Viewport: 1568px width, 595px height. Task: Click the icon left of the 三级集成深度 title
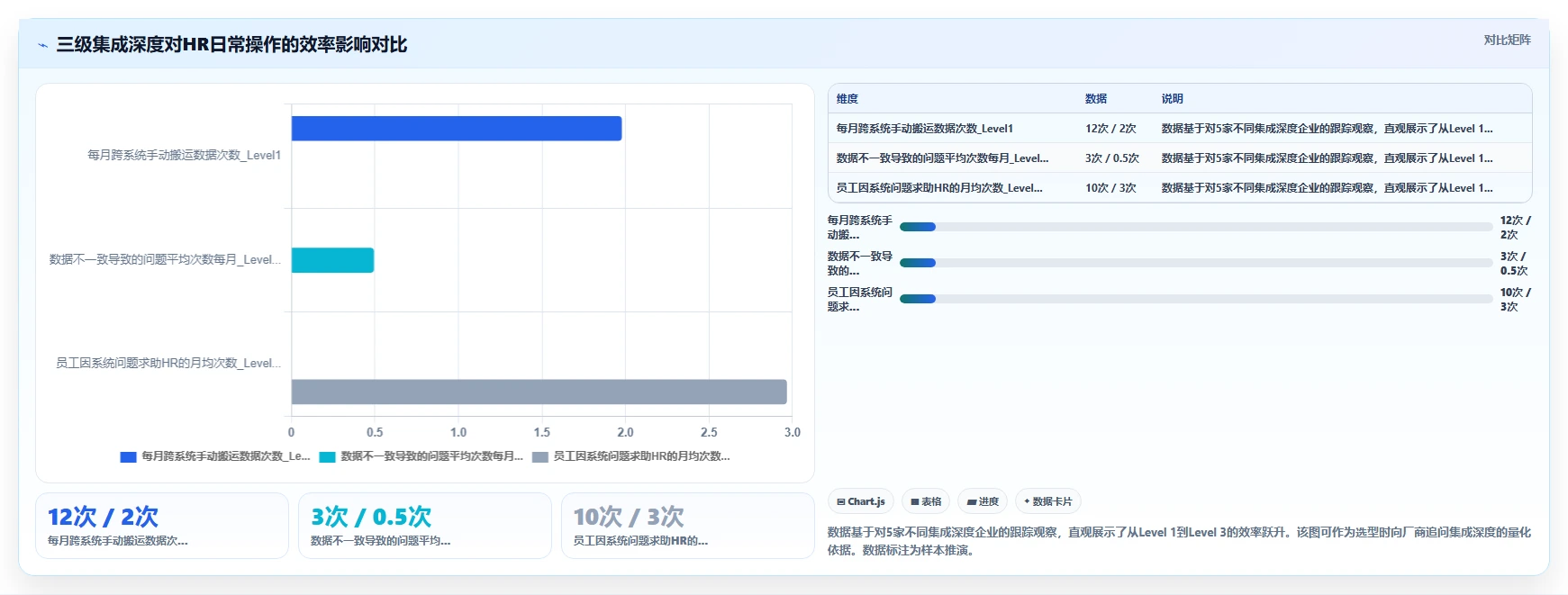click(42, 45)
